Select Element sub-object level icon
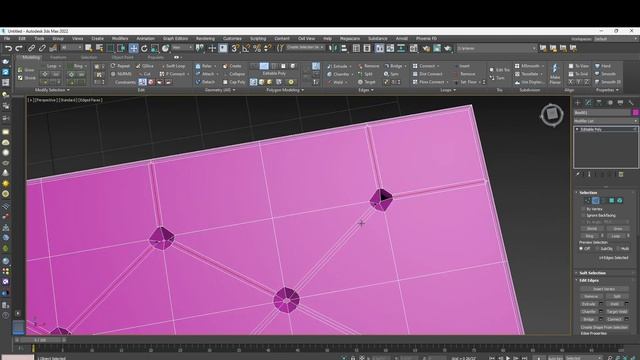This screenshot has width=640, height=360. pyautogui.click(x=620, y=200)
